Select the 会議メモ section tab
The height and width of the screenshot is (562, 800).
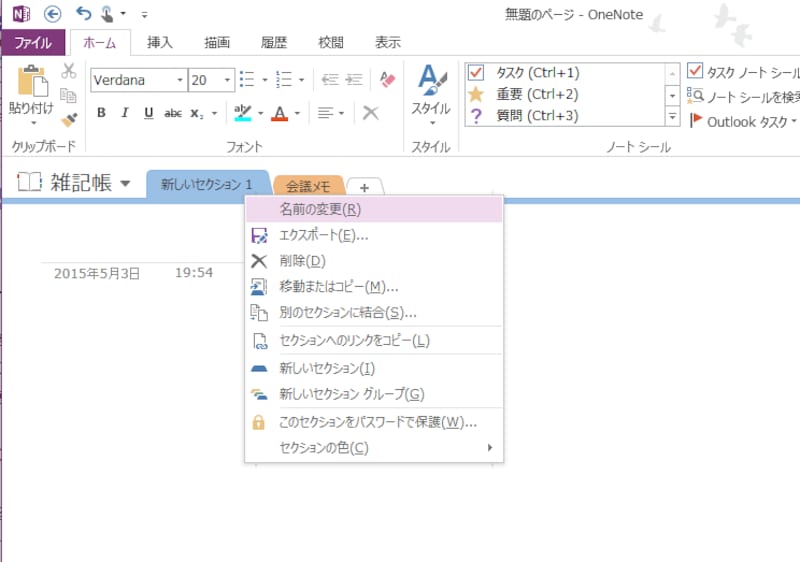coord(308,186)
